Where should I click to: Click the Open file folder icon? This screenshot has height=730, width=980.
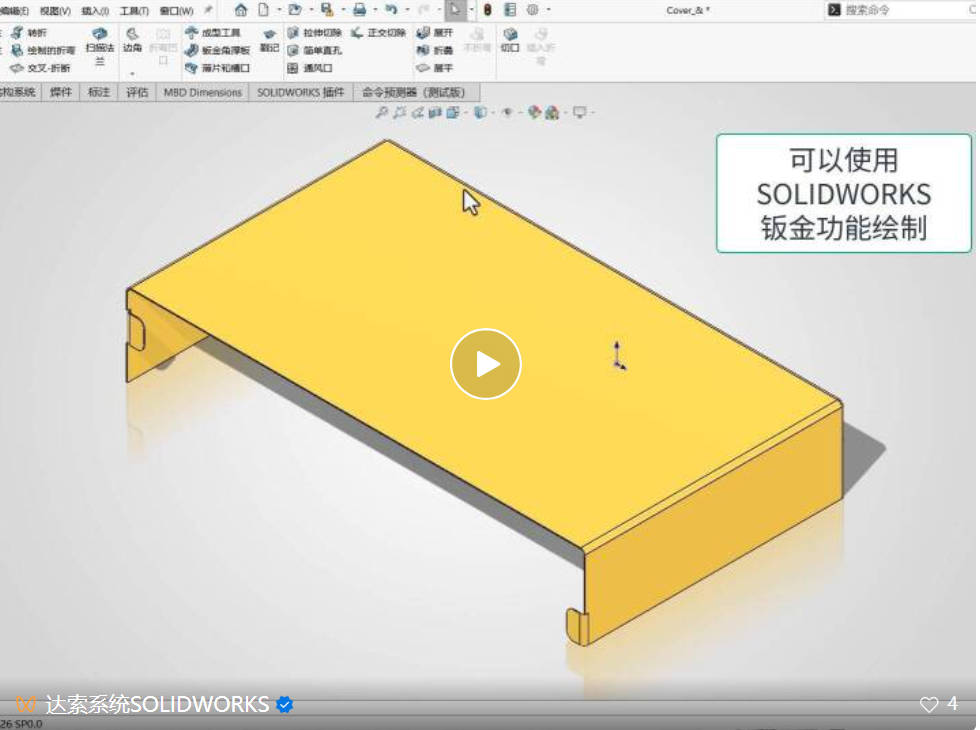(295, 9)
